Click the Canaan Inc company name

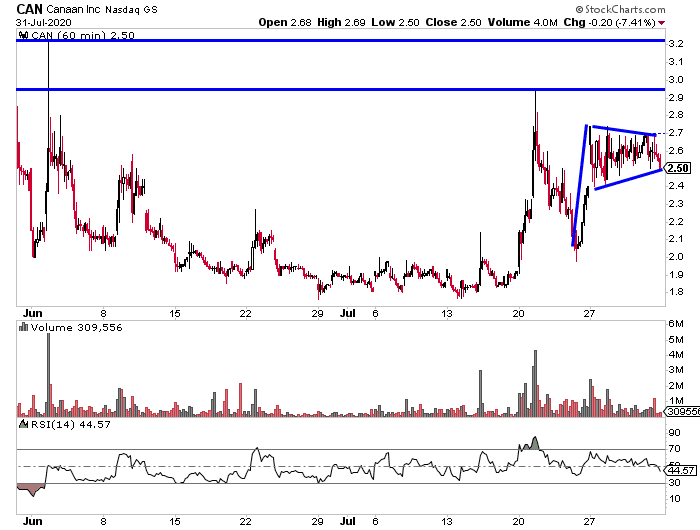[x=74, y=9]
